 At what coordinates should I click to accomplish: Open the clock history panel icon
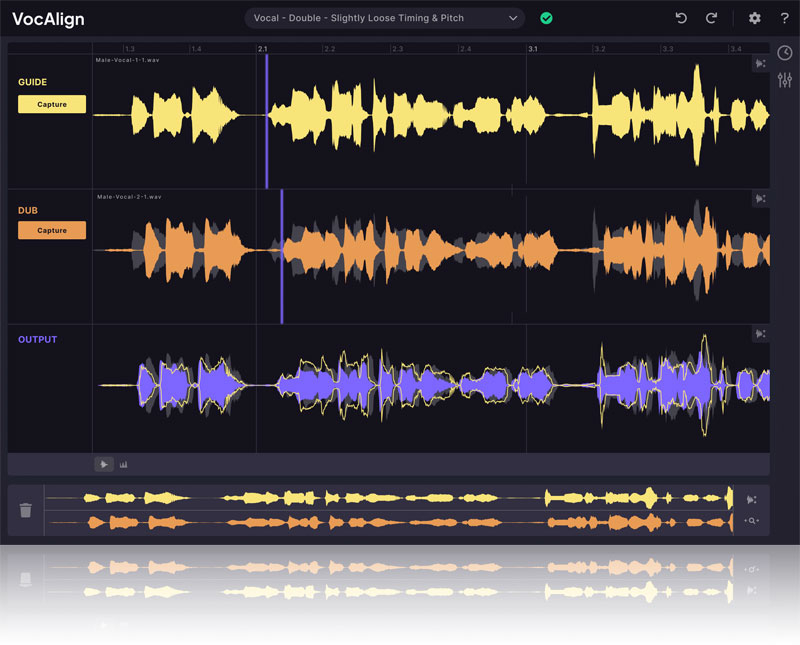point(785,53)
